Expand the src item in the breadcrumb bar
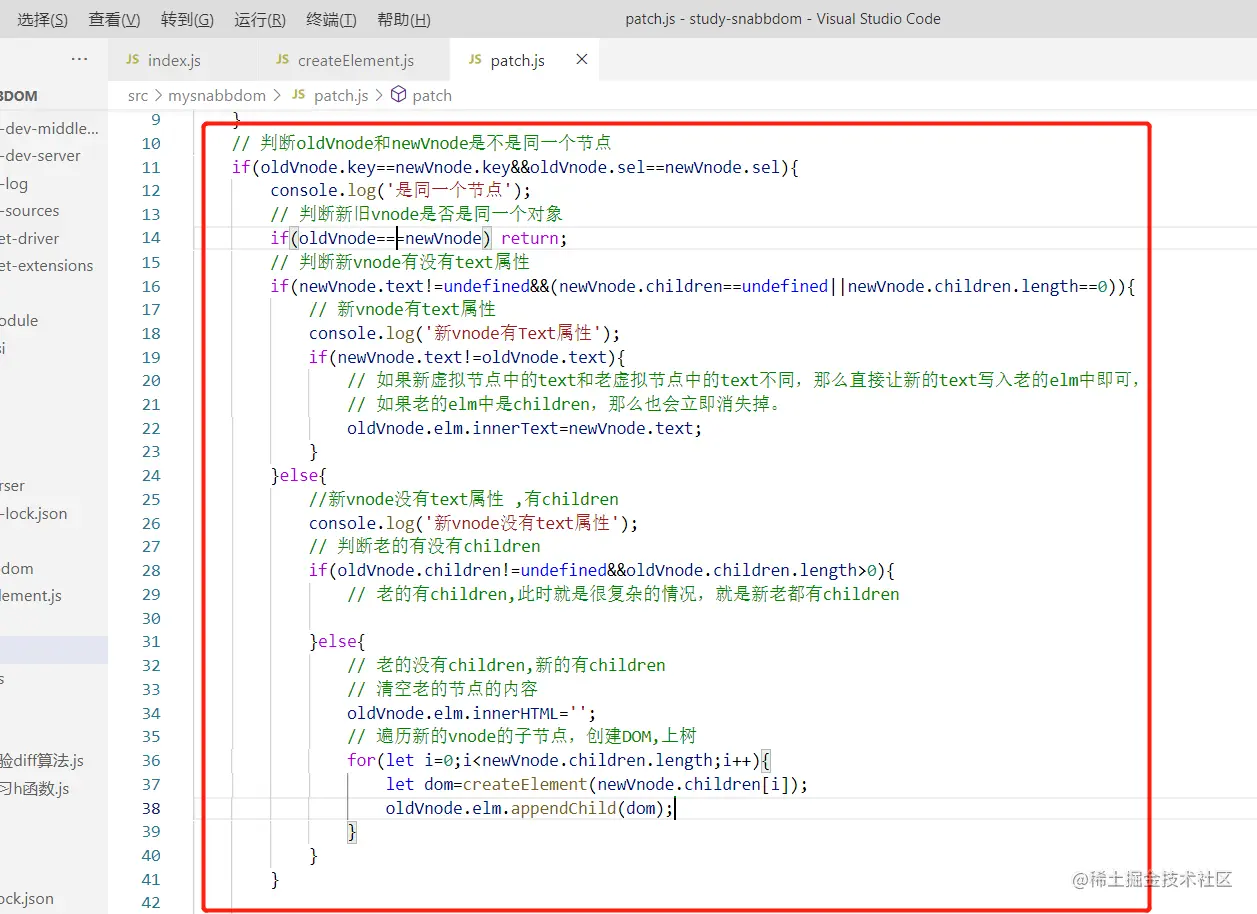 (136, 95)
